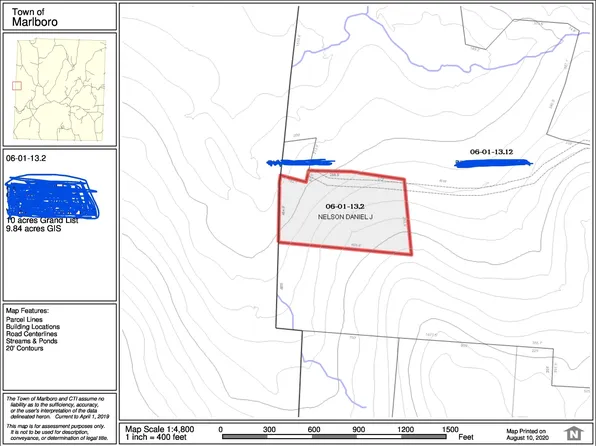Click 'Building Locations' in the map features list
The height and width of the screenshot is (446, 596).
(33, 327)
